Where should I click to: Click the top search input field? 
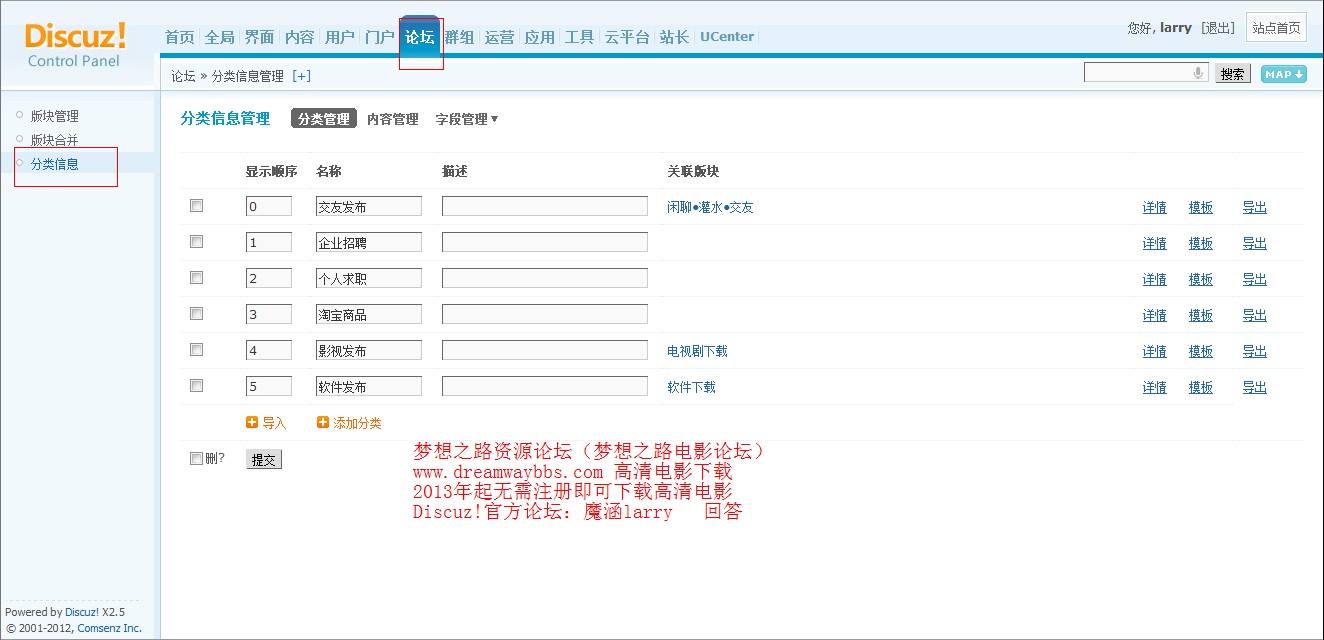[x=1146, y=73]
